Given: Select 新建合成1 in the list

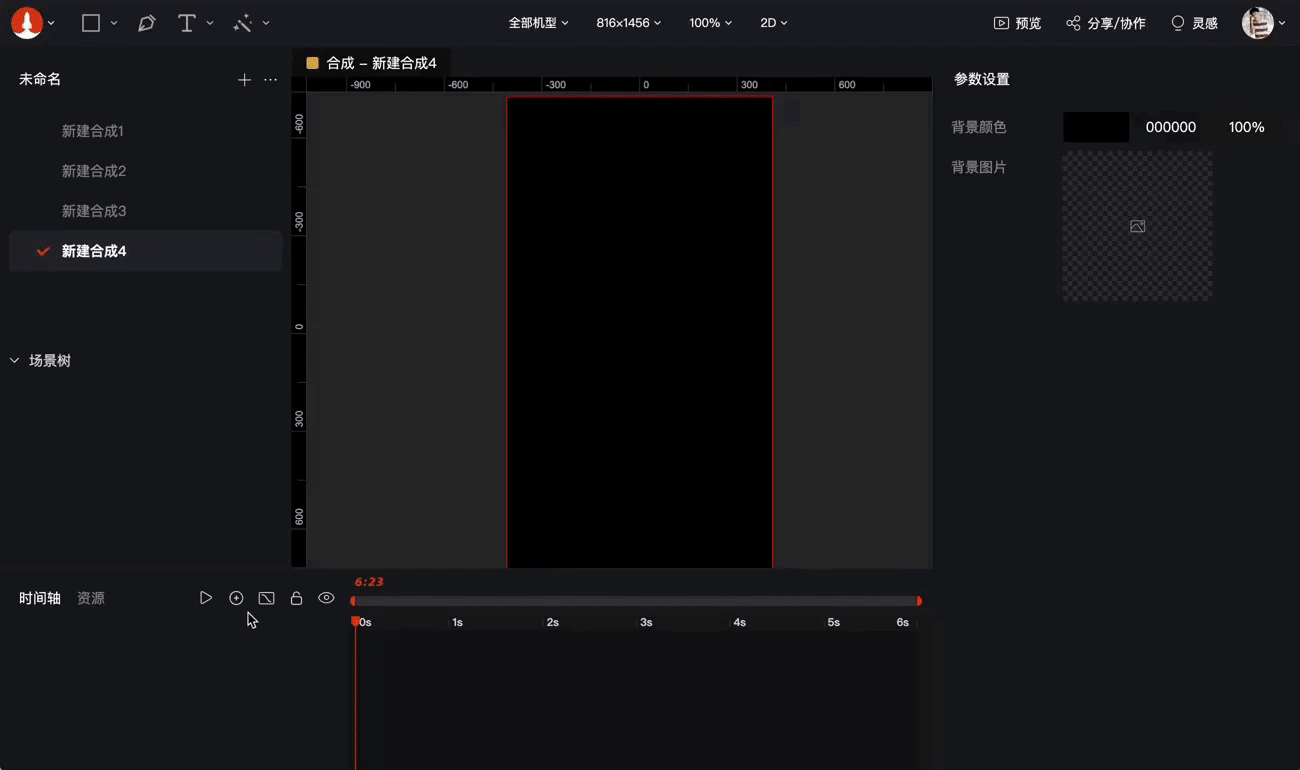Looking at the screenshot, I should tap(146, 131).
